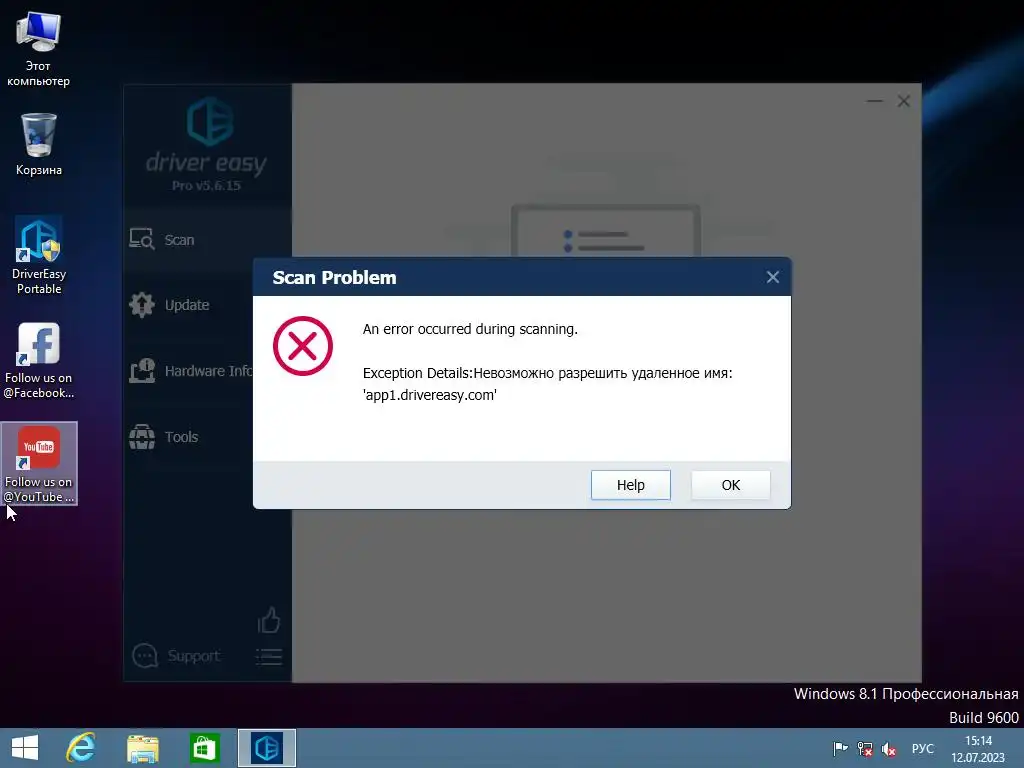Select the Follow us on YouTube shortcut
This screenshot has height=768, width=1024.
coord(39,464)
